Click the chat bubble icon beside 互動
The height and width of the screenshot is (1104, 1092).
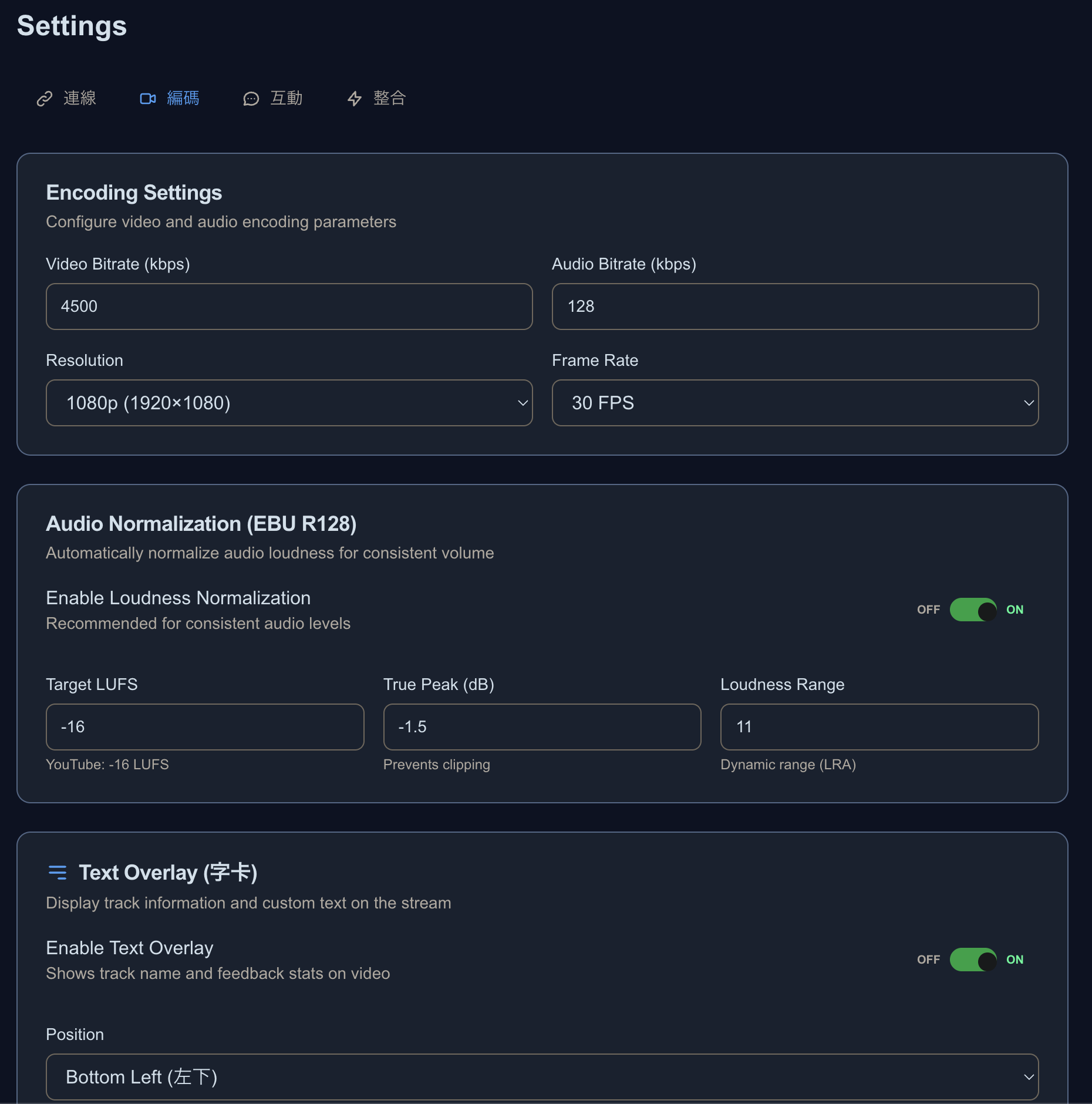tap(251, 99)
